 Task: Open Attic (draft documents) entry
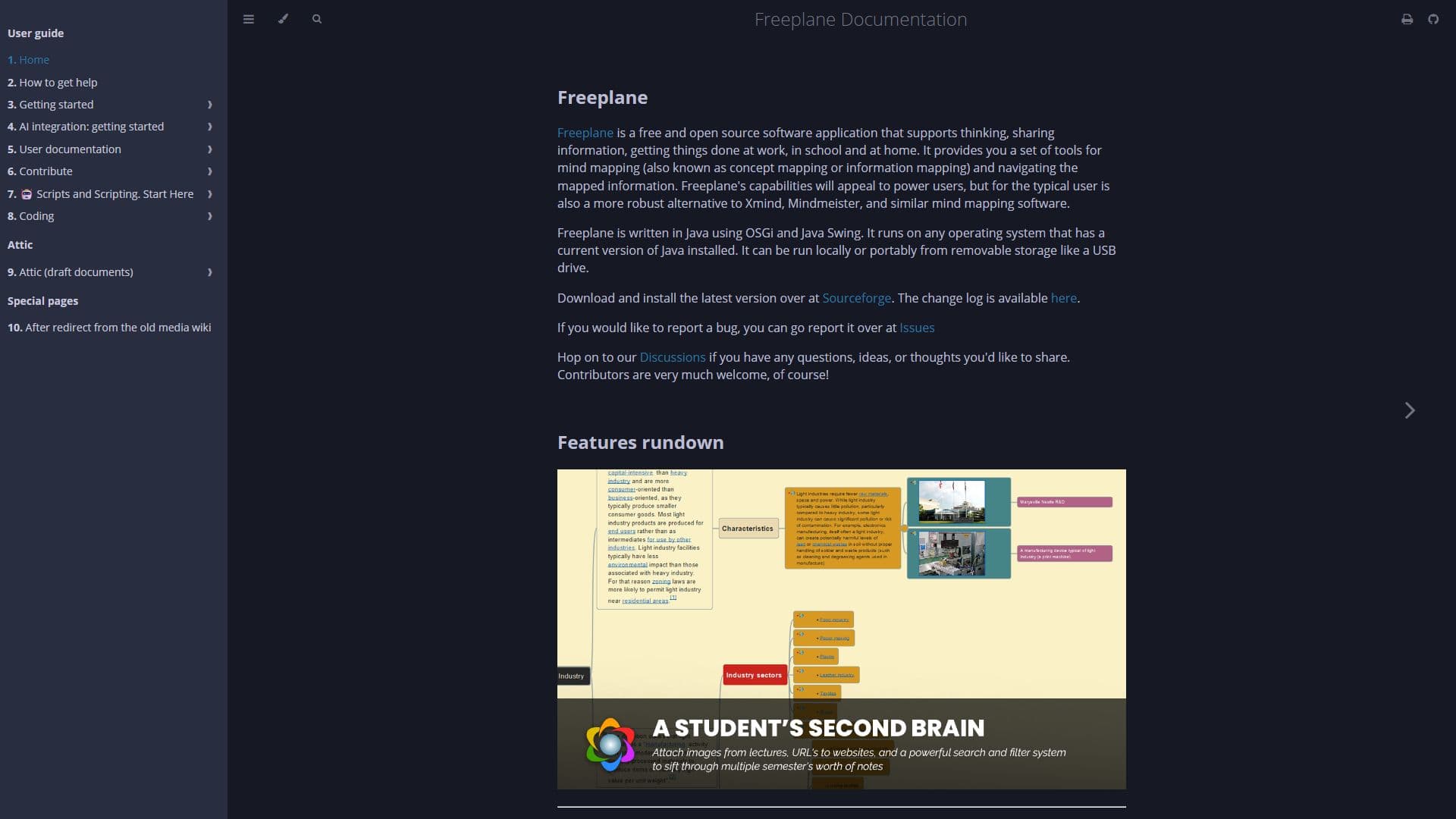tap(71, 272)
